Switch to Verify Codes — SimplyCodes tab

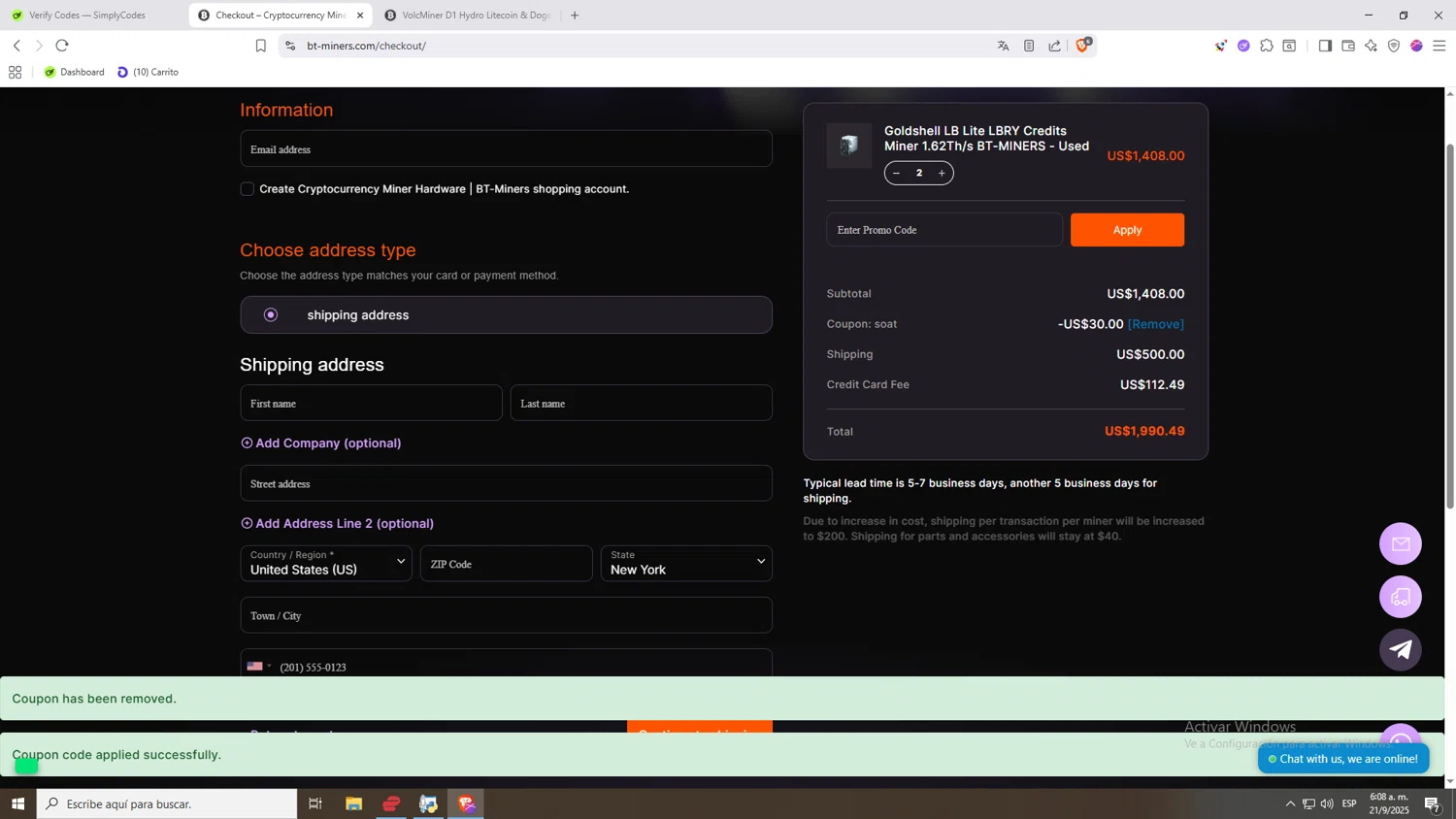[88, 16]
